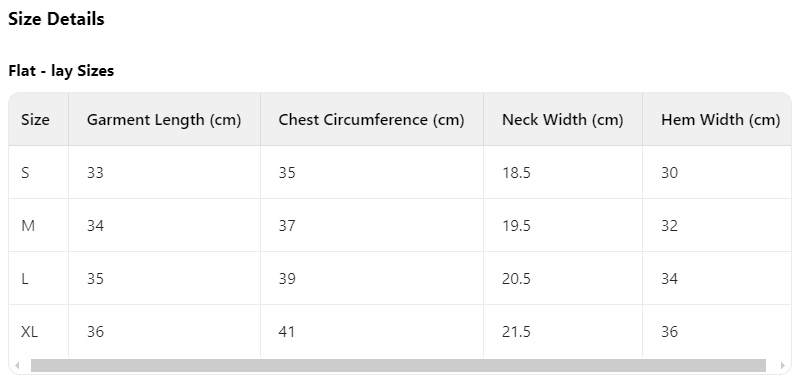Click neck width value 21.5
Image resolution: width=802 pixels, height=389 pixels.
[x=516, y=332]
